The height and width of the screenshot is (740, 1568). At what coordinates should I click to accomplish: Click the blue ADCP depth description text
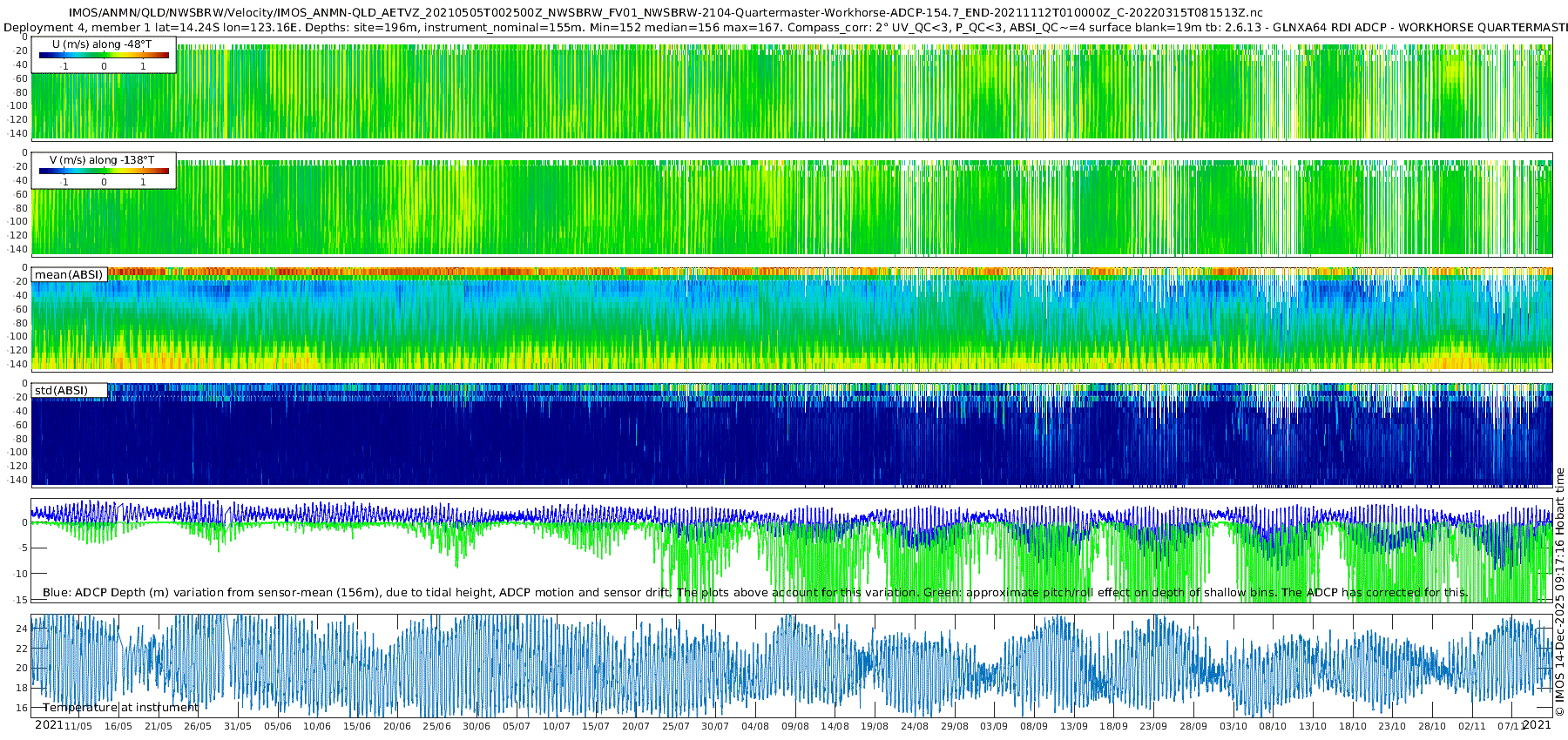(755, 593)
